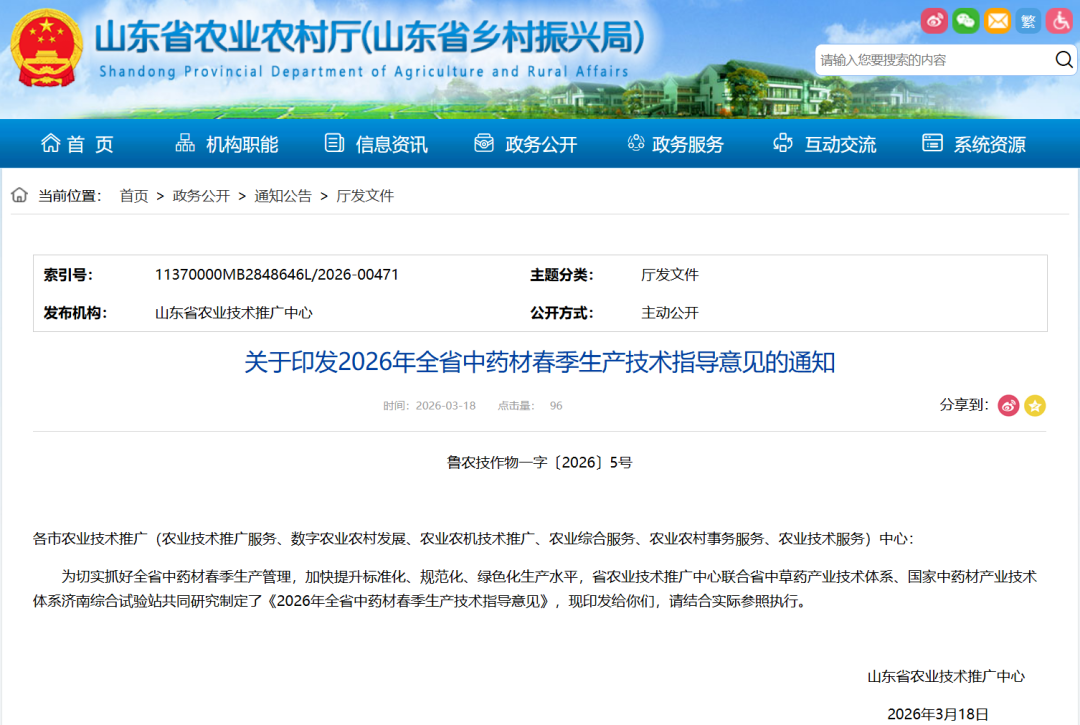Go to 厅发文件 in the breadcrumb

click(365, 196)
